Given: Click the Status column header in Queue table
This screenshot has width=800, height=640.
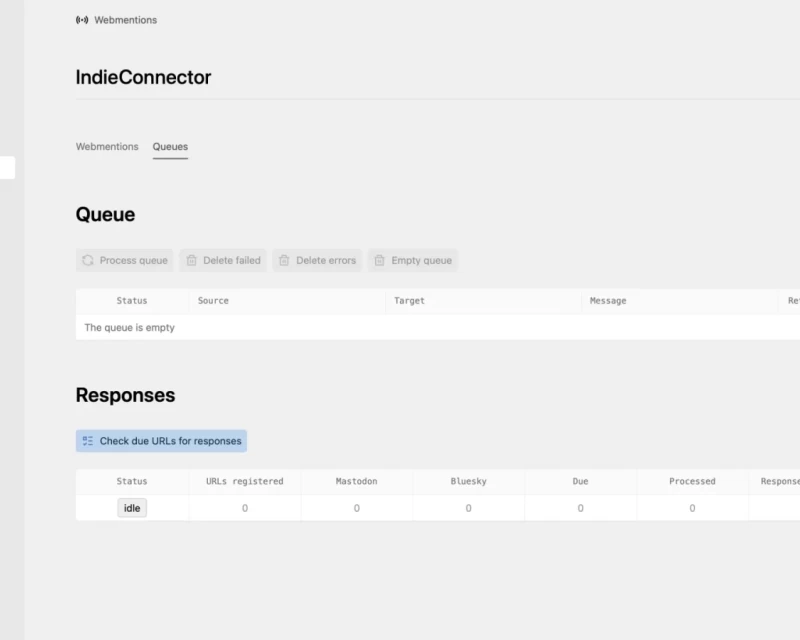Looking at the screenshot, I should [x=133, y=300].
